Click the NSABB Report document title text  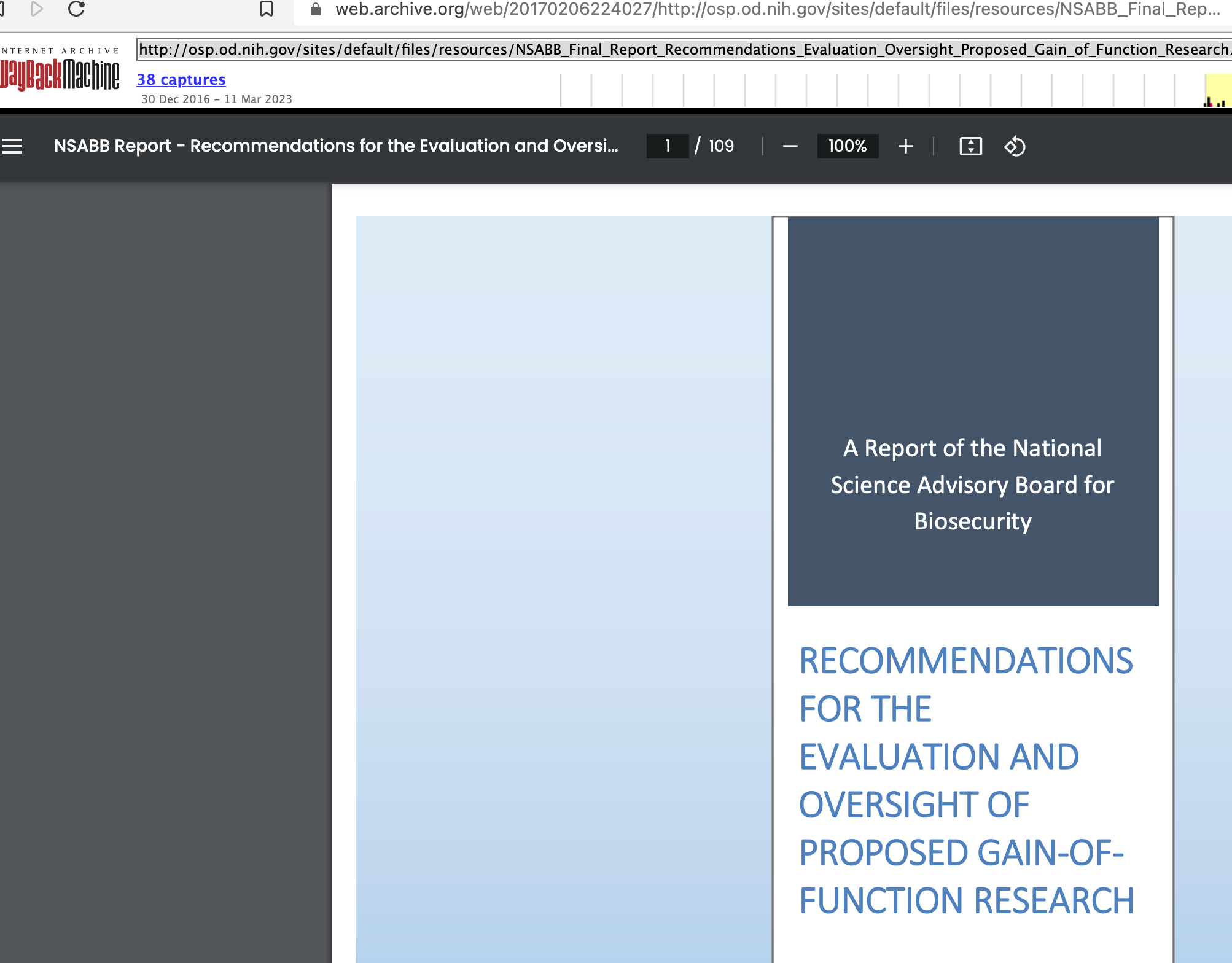click(335, 146)
